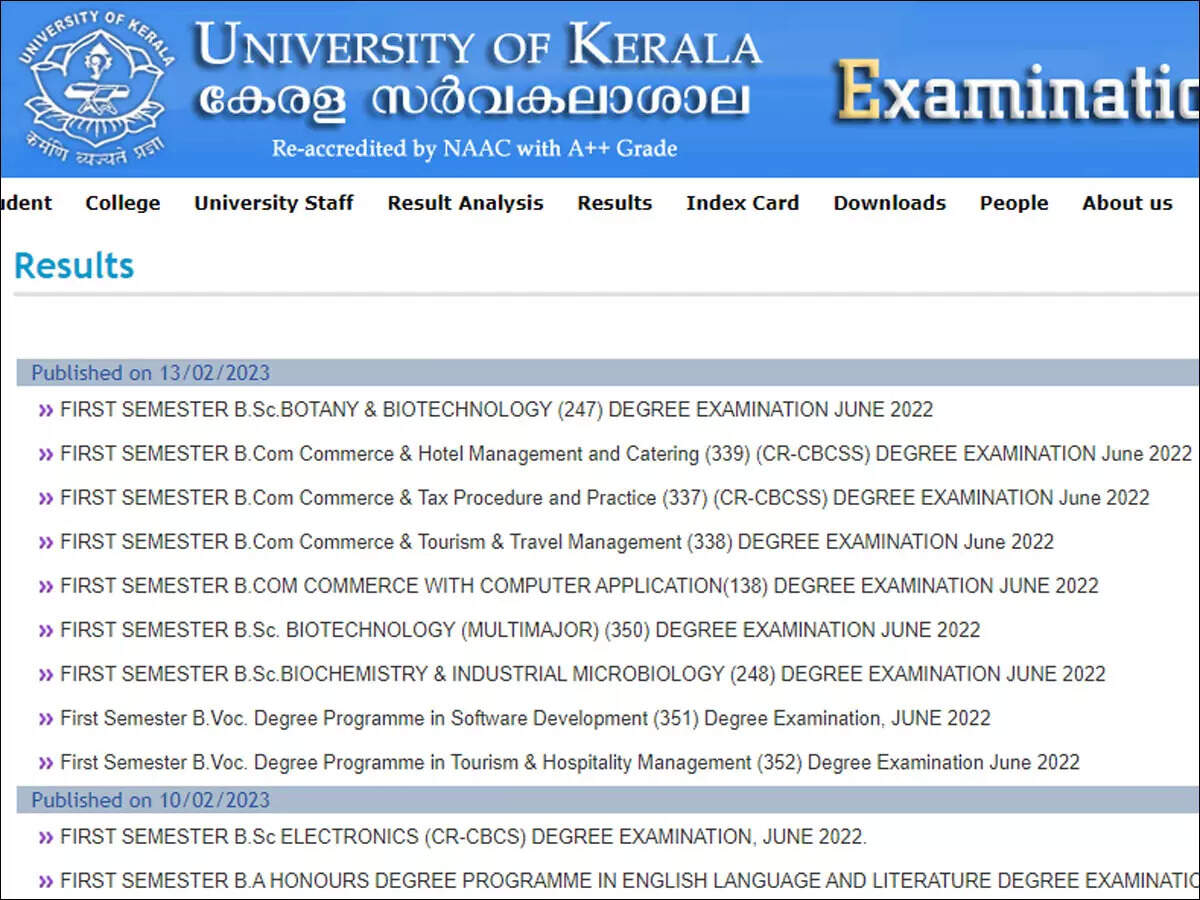Open B.Com Commerce with Computer Application(138) result
Viewport: 1200px width, 900px height.
579,586
